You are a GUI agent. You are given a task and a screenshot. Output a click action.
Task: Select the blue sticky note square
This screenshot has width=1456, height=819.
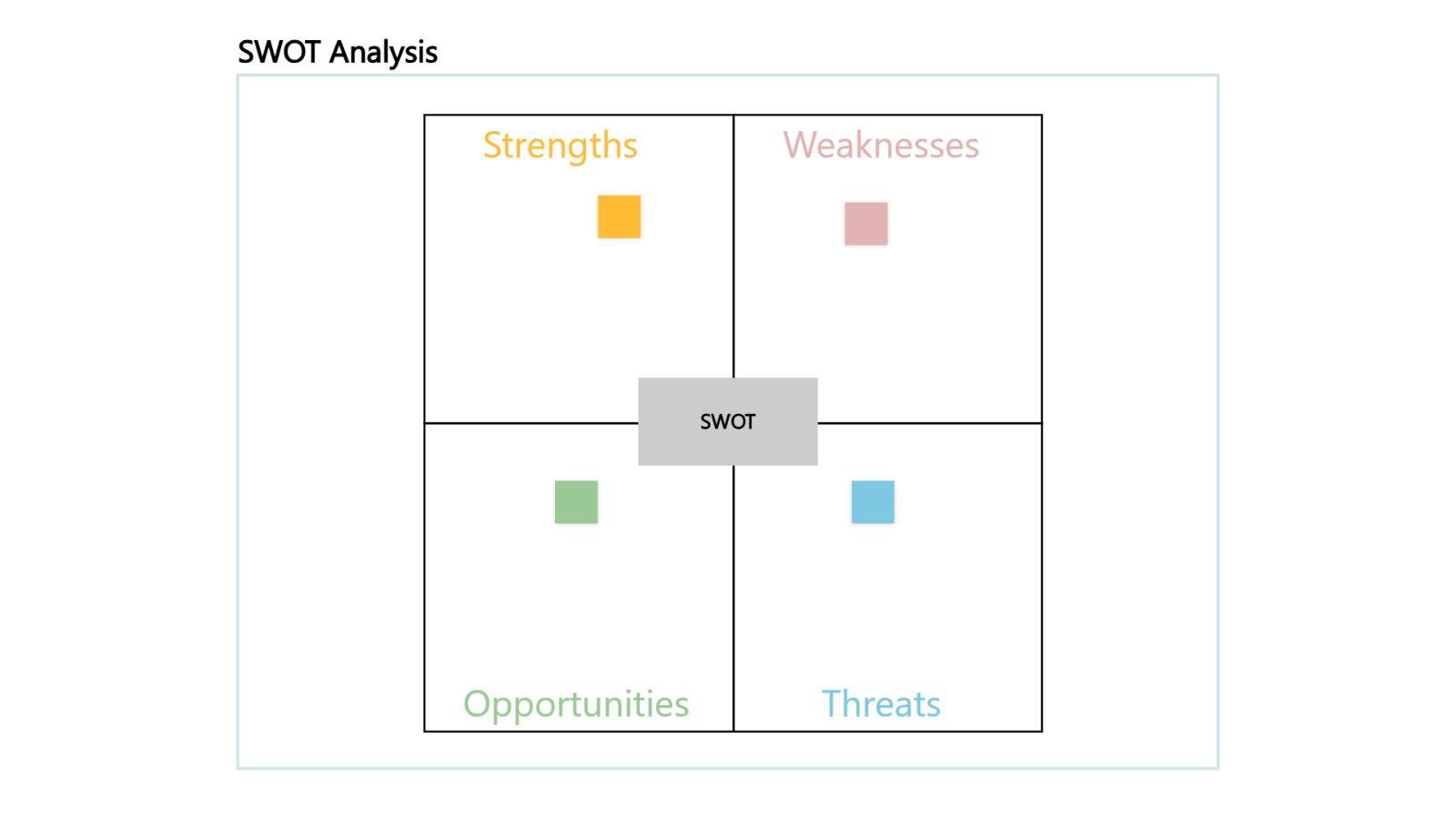pos(873,502)
